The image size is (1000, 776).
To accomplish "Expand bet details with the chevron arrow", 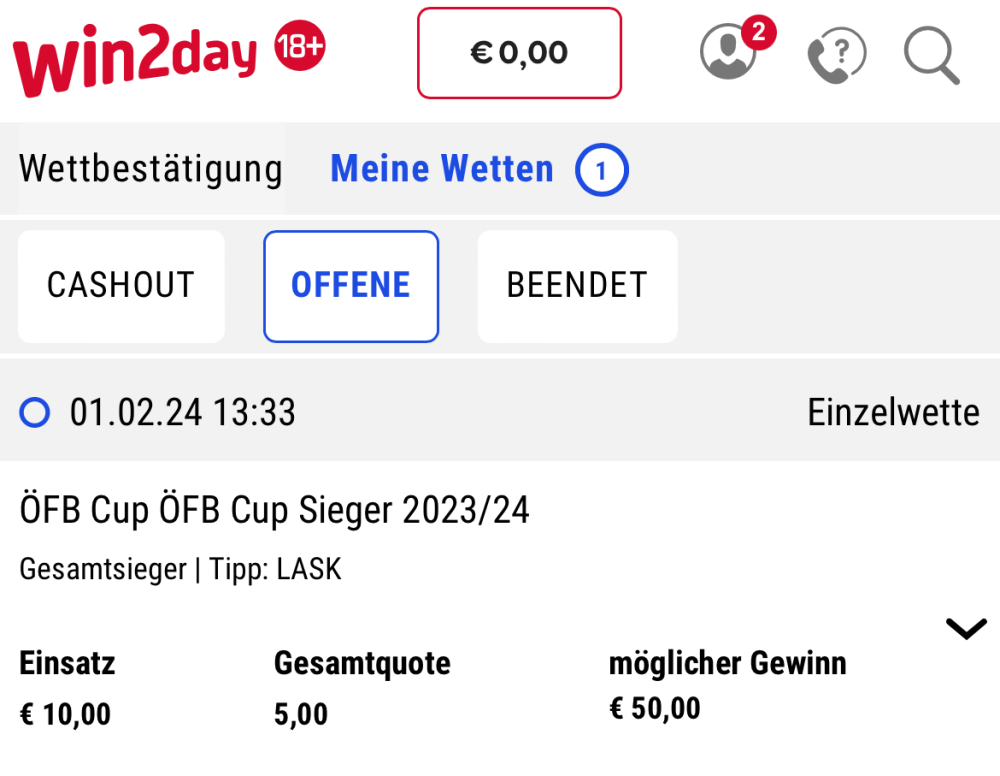I will pyautogui.click(x=965, y=629).
